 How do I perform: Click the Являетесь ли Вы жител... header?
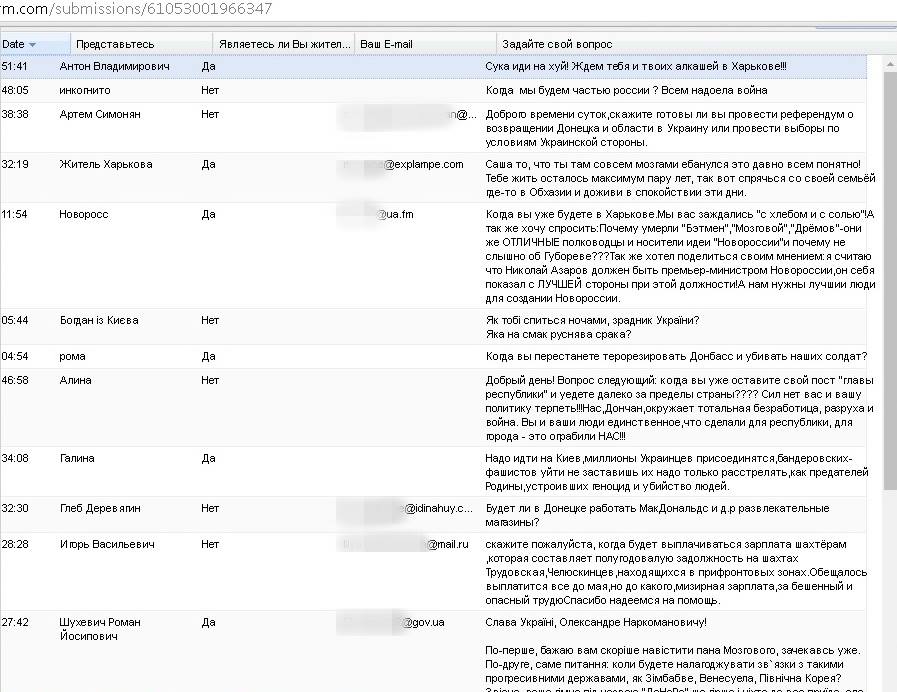point(284,44)
